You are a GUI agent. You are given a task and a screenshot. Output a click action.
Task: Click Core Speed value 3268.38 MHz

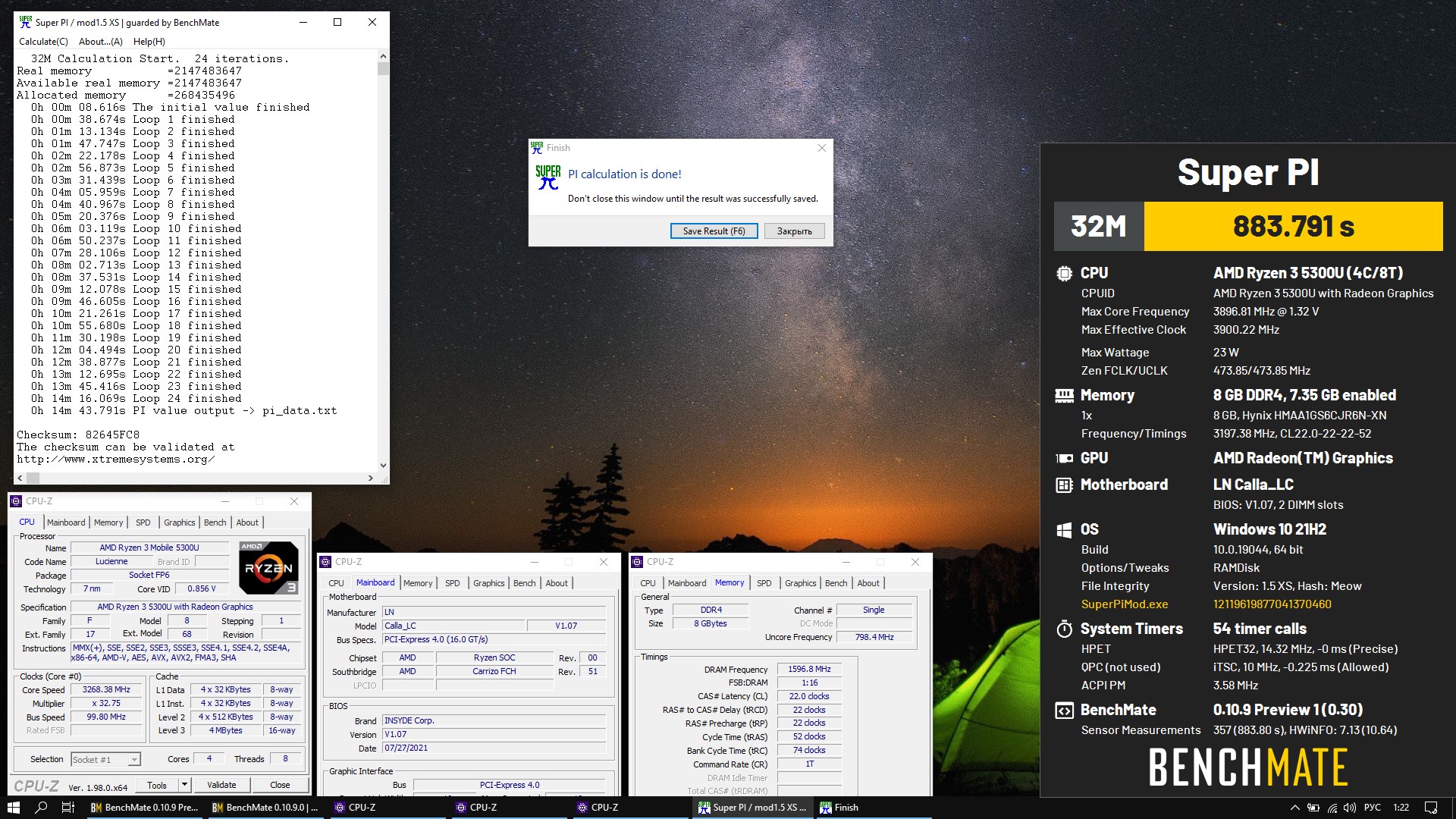(106, 690)
